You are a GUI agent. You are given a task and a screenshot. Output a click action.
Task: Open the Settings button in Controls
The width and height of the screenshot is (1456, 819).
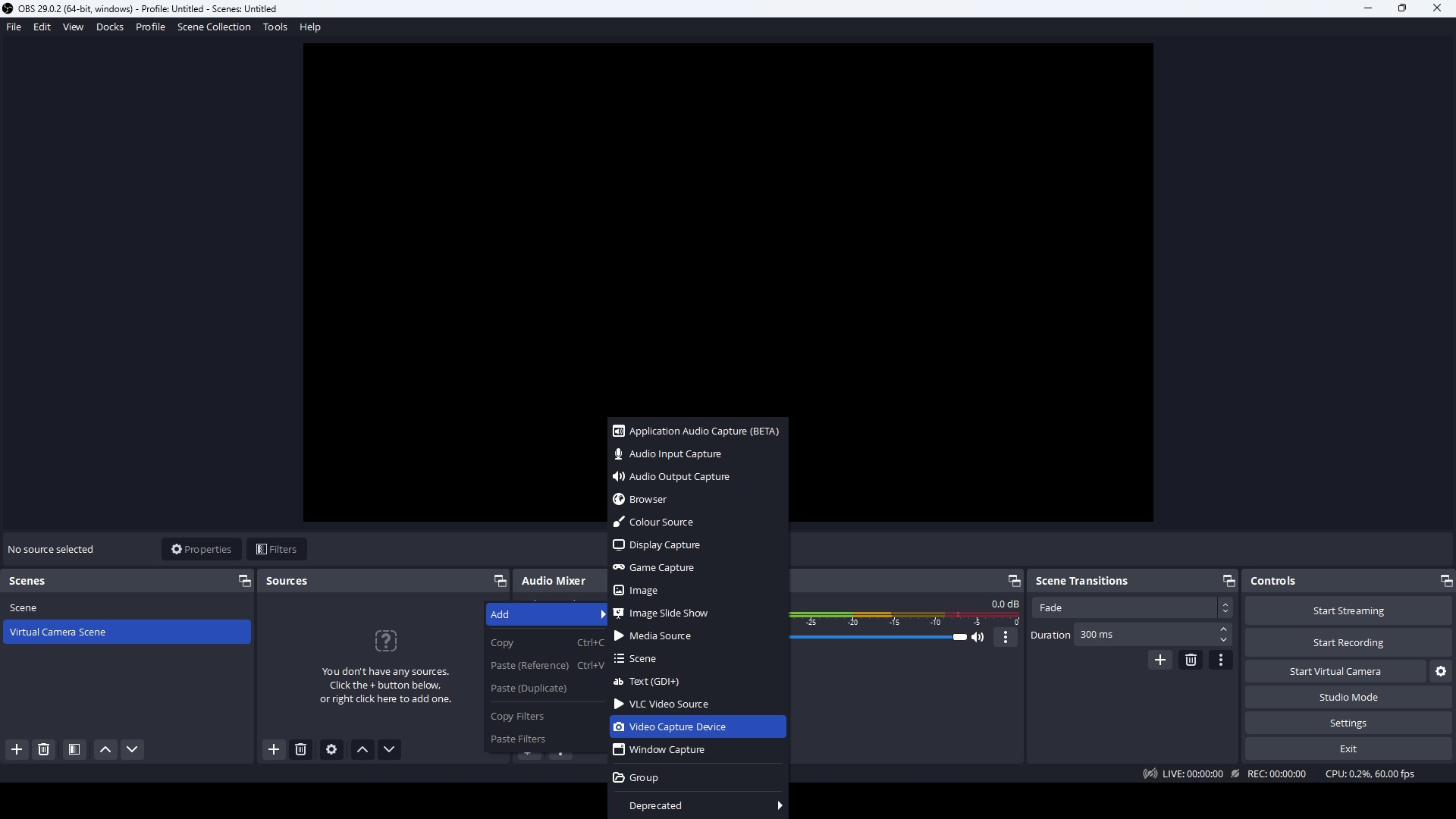[1348, 723]
